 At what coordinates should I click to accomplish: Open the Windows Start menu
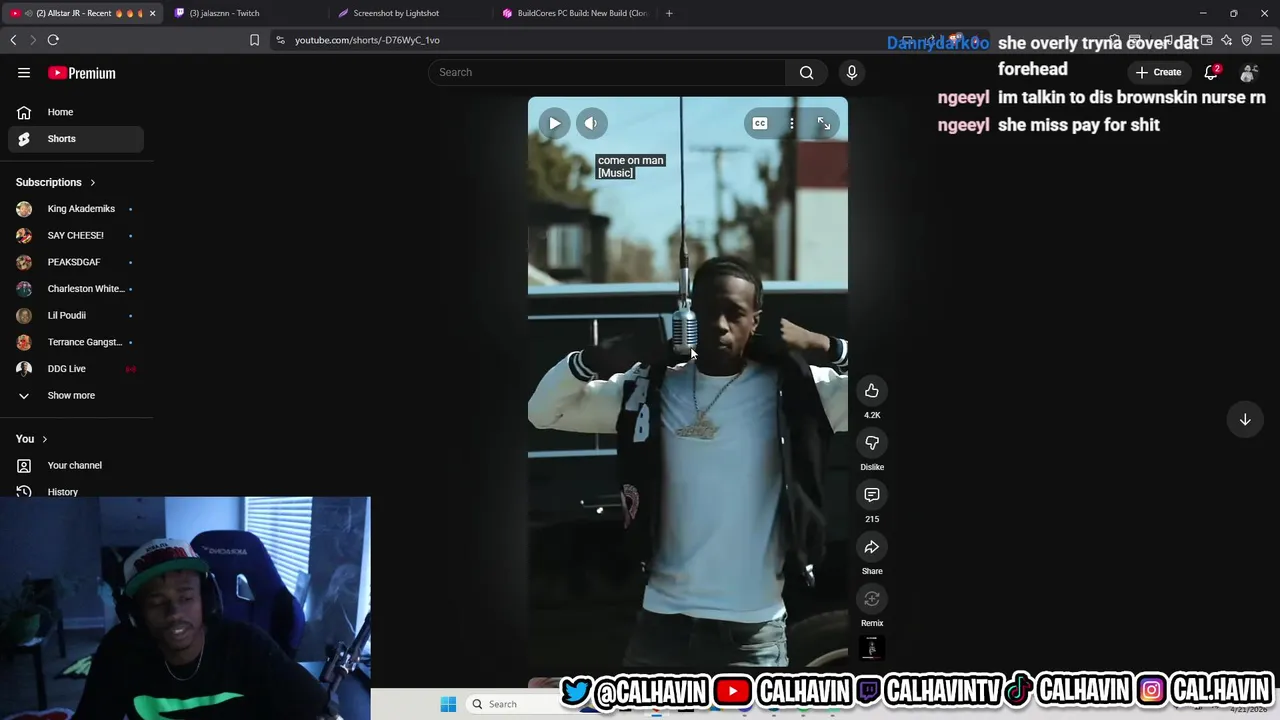pyautogui.click(x=448, y=704)
